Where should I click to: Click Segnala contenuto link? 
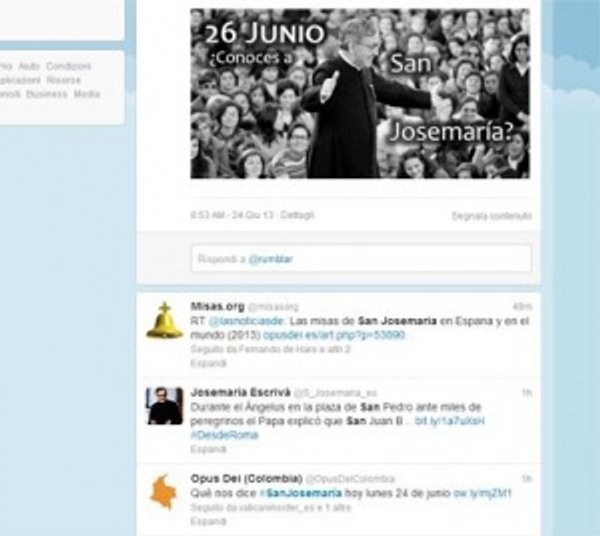(491, 216)
